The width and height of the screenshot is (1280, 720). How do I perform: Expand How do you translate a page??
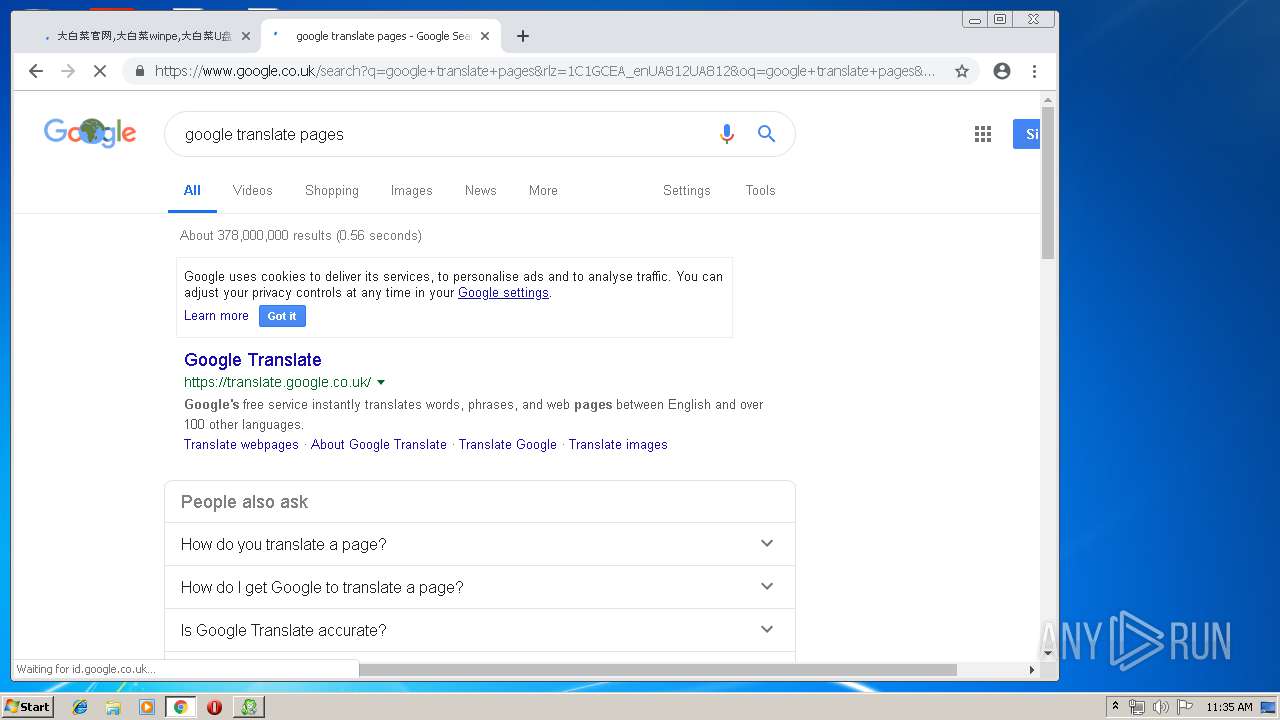pyautogui.click(x=479, y=544)
